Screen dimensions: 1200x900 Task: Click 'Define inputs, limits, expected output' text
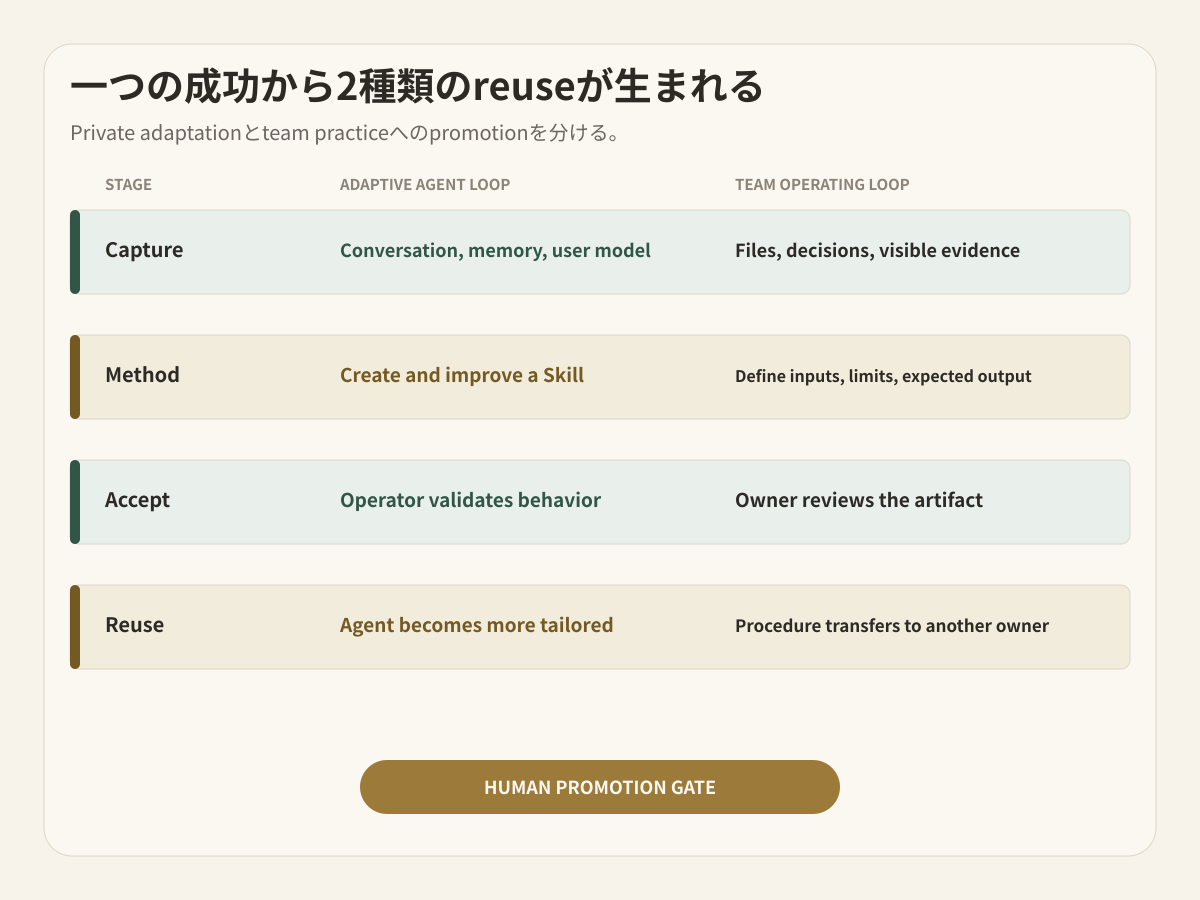click(883, 377)
